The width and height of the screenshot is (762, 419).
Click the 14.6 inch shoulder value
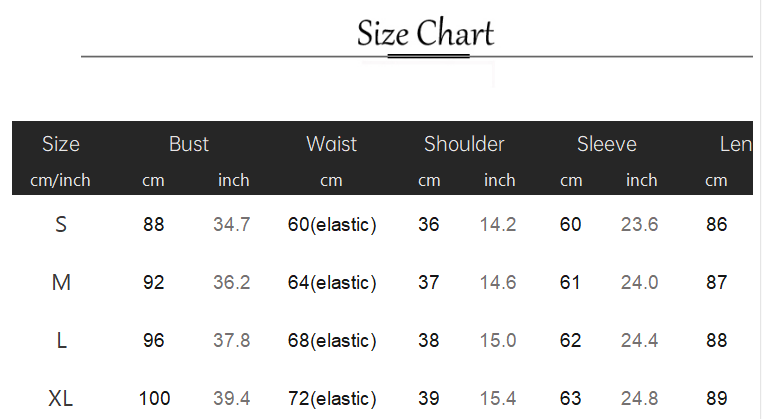point(498,283)
